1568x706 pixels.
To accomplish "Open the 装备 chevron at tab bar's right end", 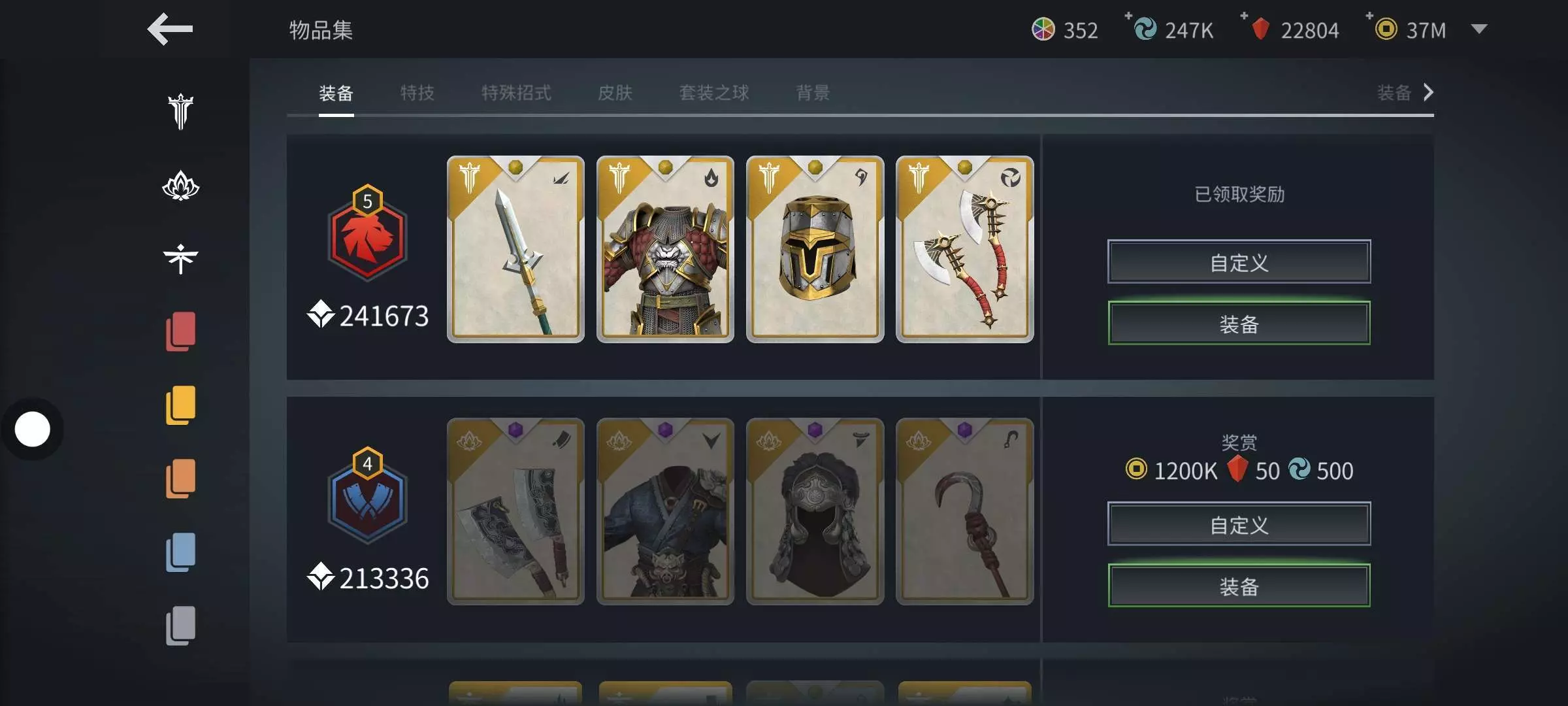I will point(1405,93).
